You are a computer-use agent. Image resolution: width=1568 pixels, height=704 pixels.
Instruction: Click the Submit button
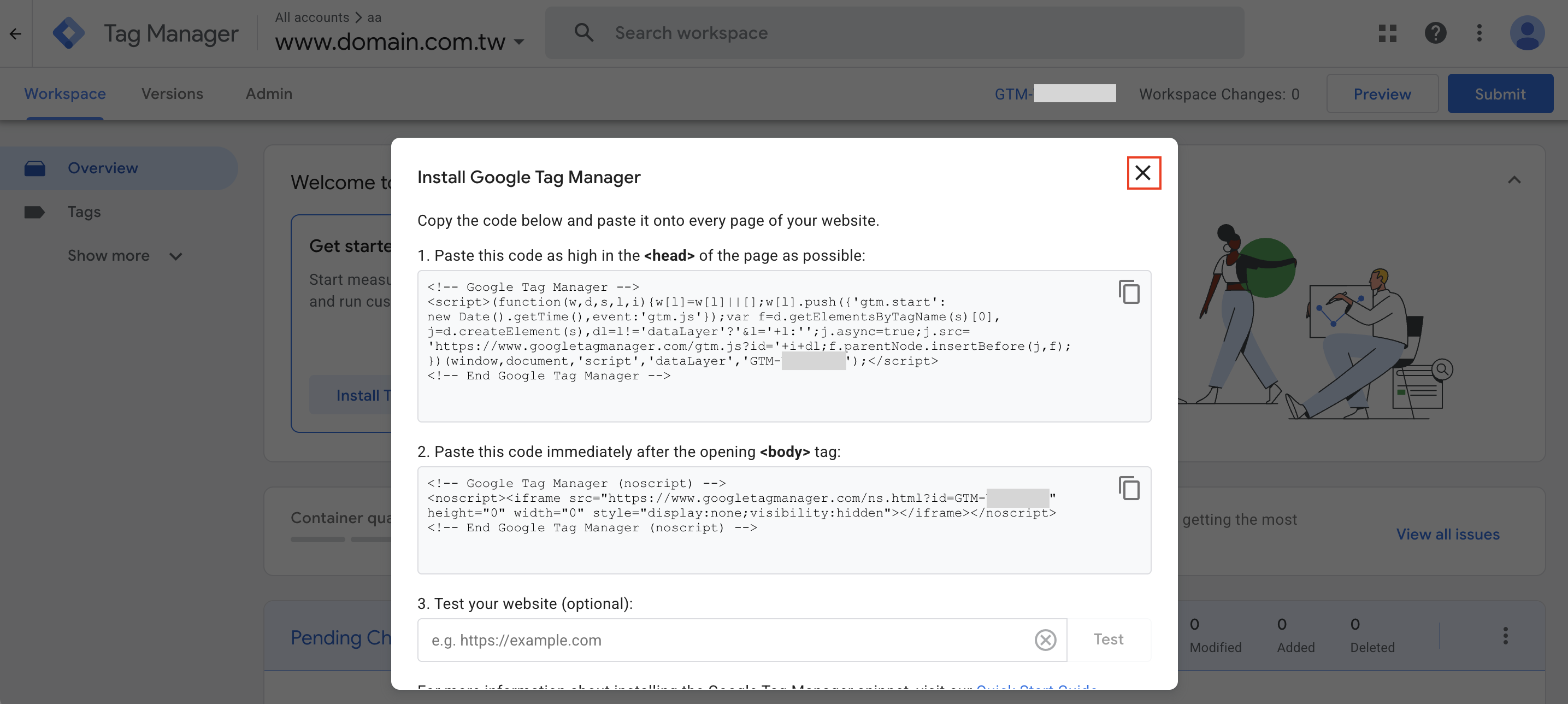(x=1500, y=94)
